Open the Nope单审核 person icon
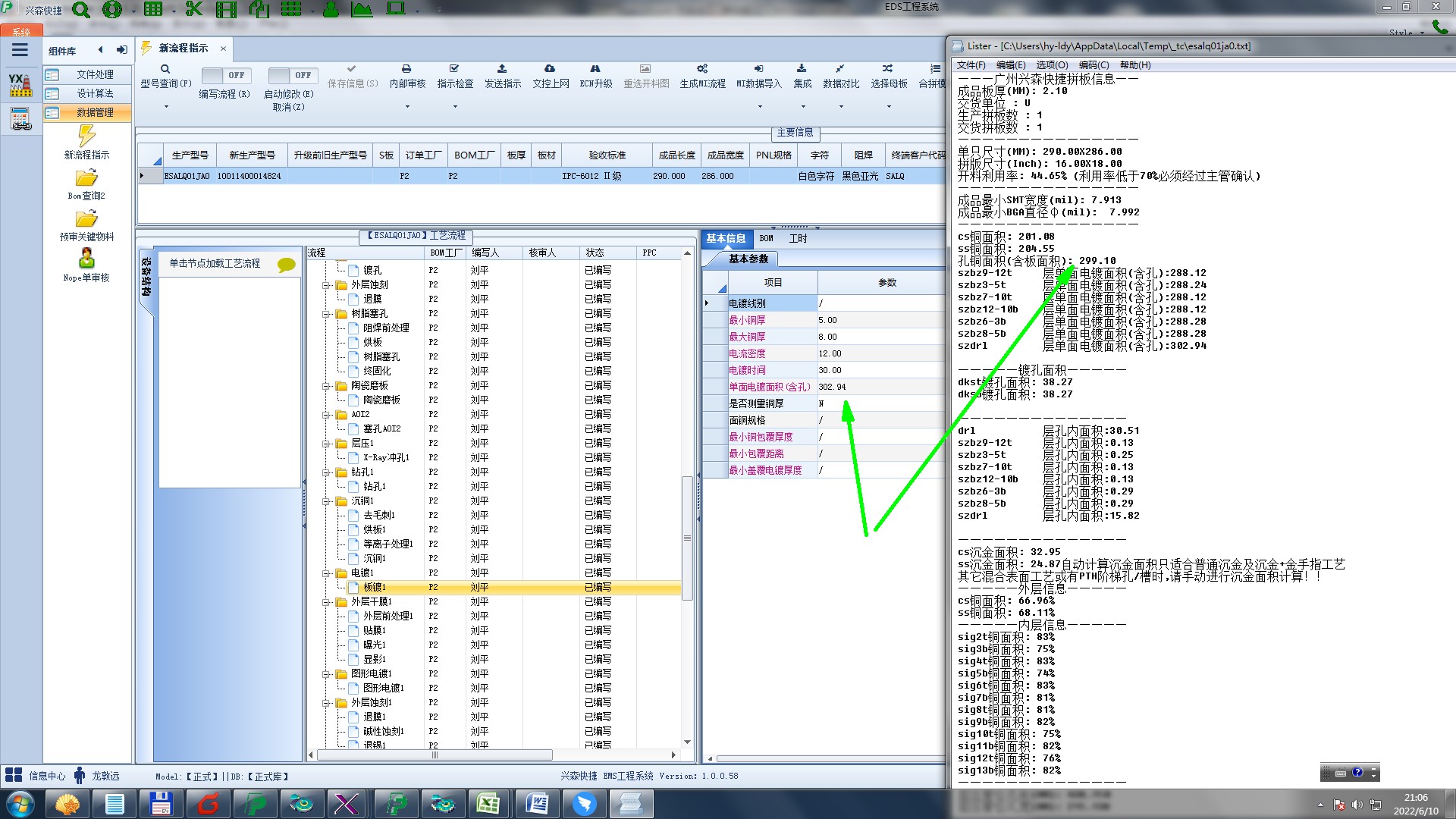Viewport: 1456px width, 819px height. pos(86,258)
